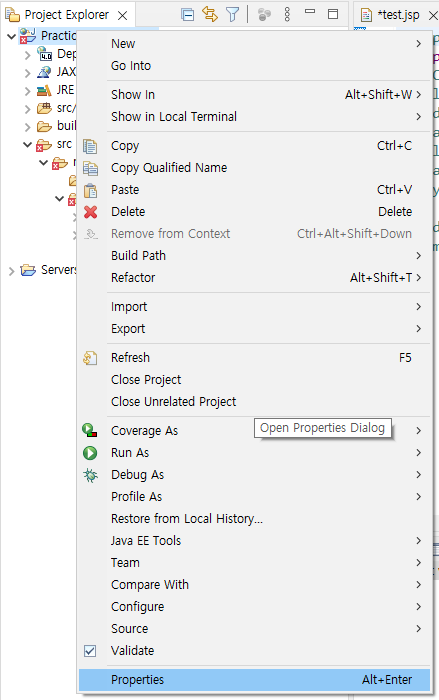
Task: Click the Copy Qualified Name icon
Action: point(90,168)
